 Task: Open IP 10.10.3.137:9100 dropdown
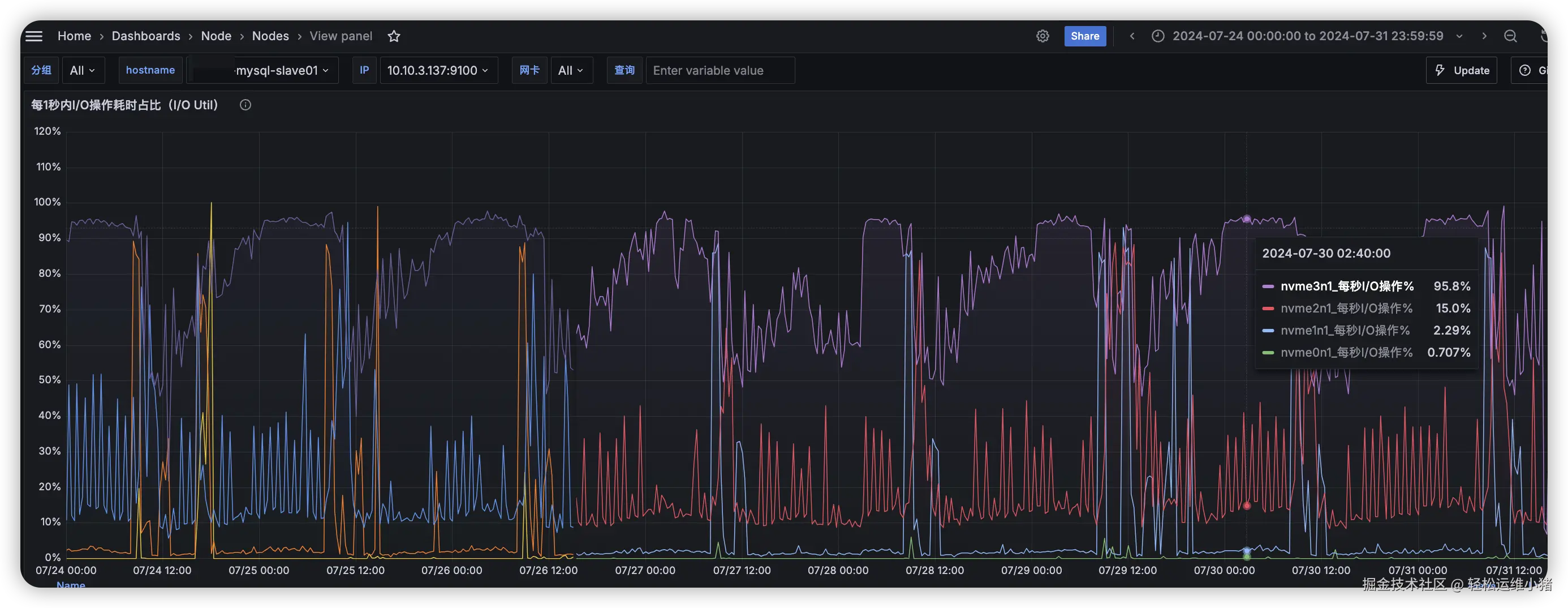click(x=438, y=70)
